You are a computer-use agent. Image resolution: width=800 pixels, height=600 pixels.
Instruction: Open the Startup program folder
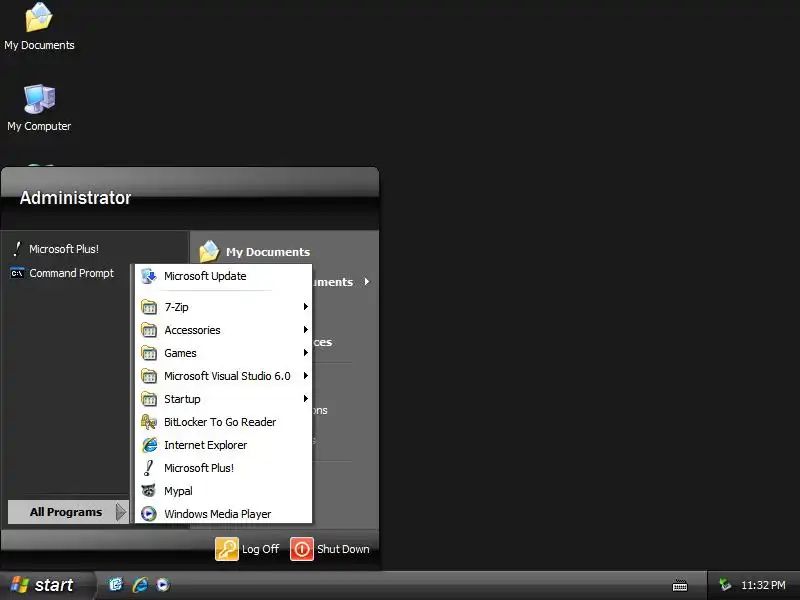(x=223, y=399)
